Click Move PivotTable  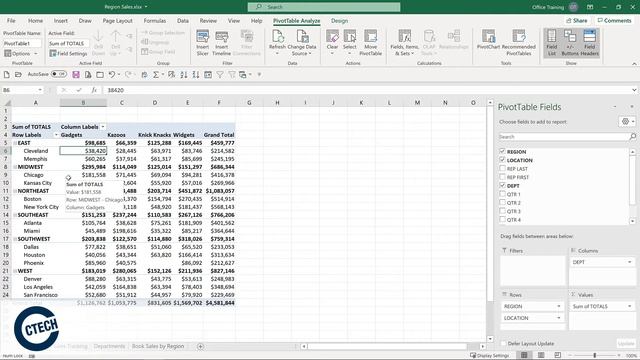click(371, 42)
